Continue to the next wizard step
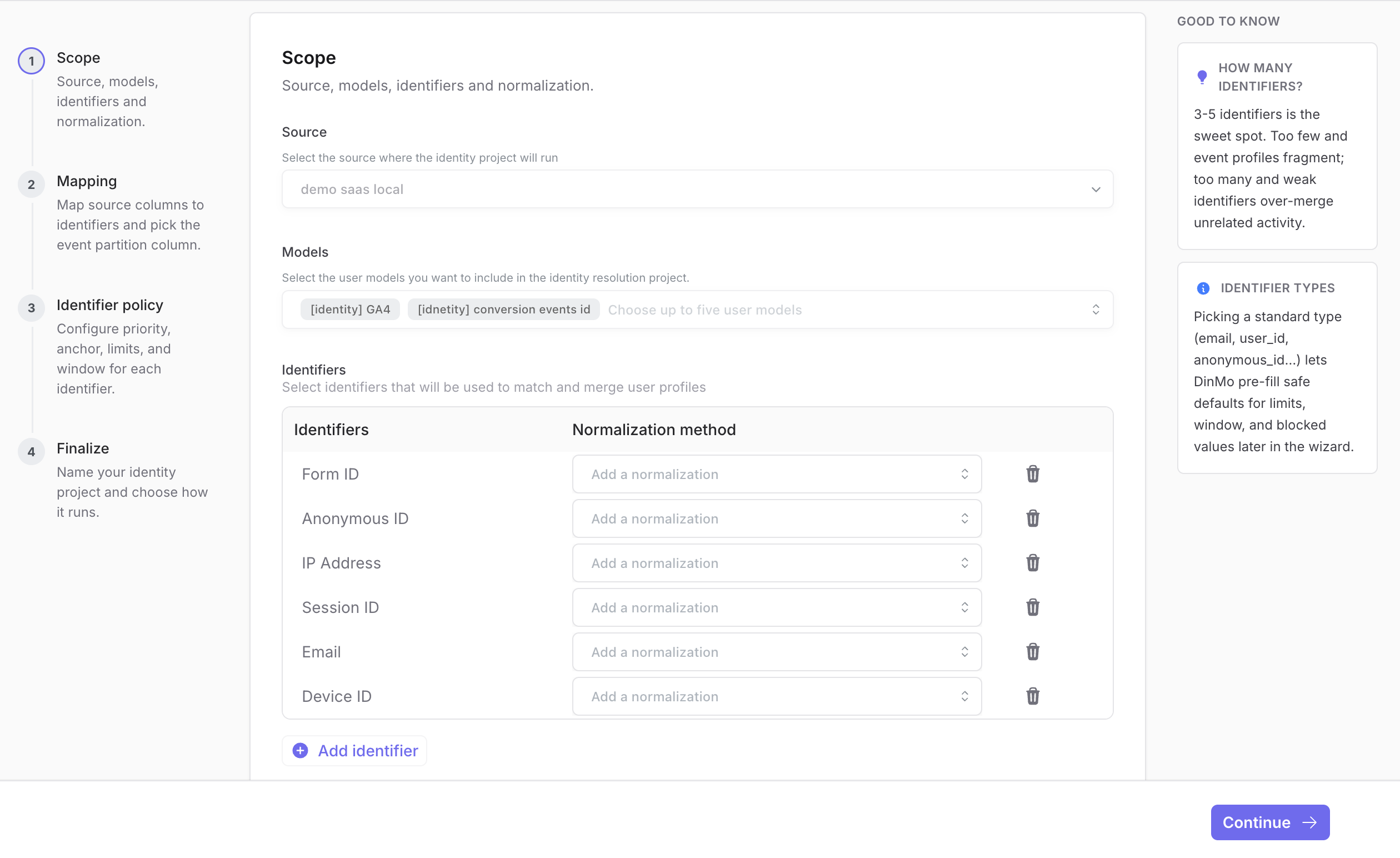 pyautogui.click(x=1270, y=822)
